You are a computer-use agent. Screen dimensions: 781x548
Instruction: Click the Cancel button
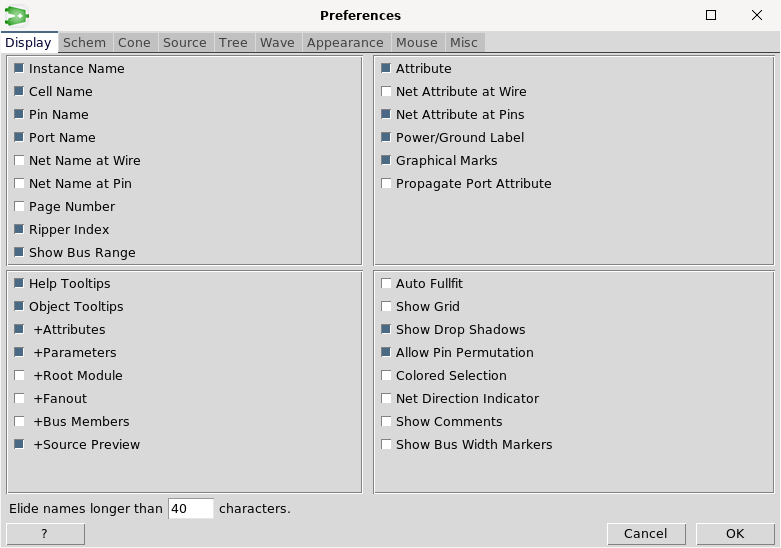[645, 534]
